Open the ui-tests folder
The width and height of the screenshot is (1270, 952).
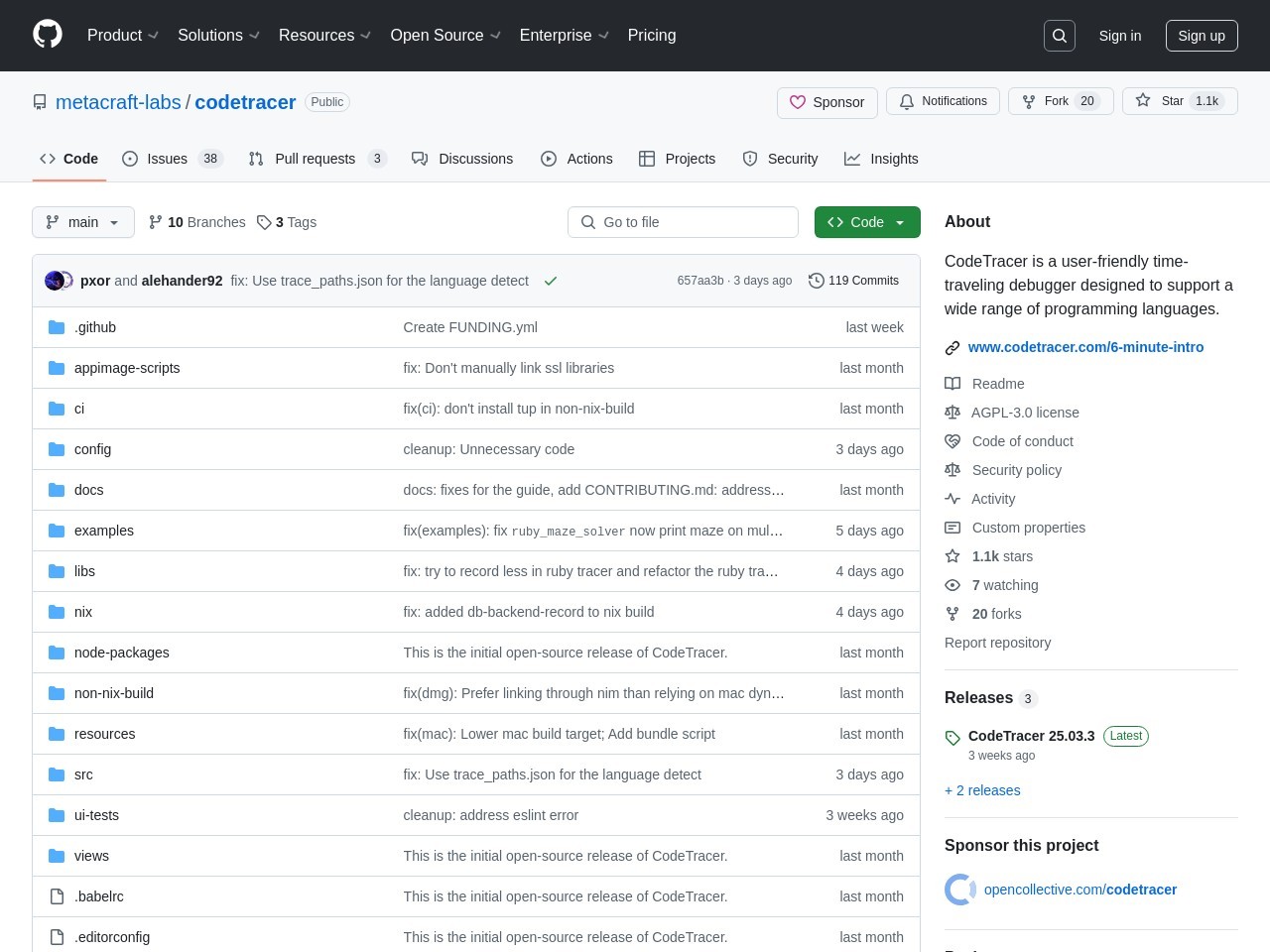(x=96, y=815)
